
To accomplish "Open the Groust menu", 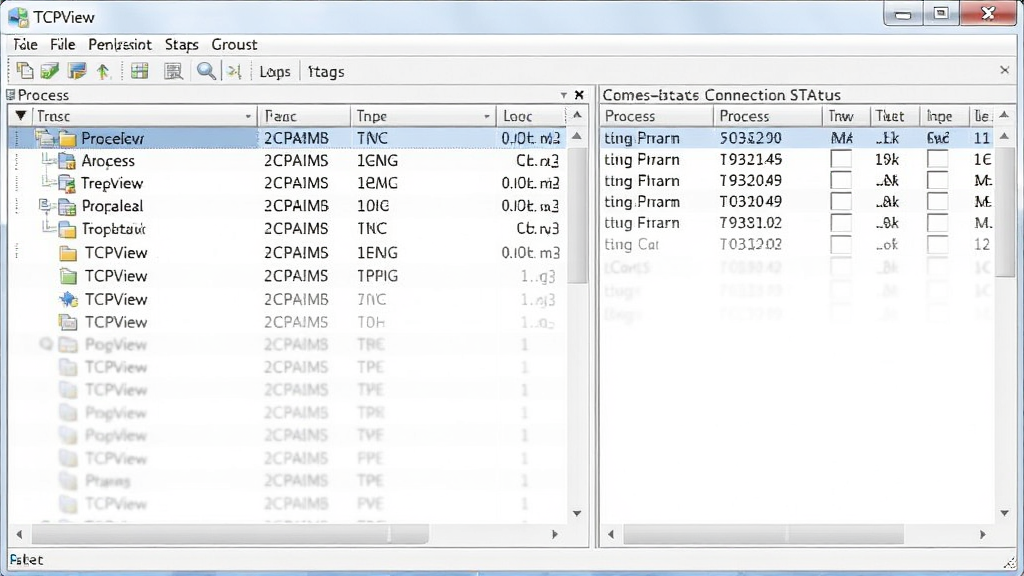I will point(234,44).
